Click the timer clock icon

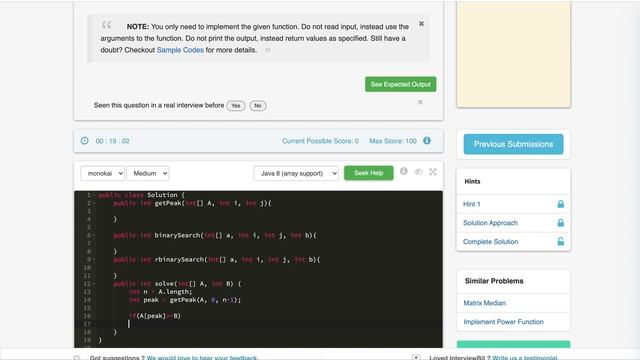pos(84,141)
